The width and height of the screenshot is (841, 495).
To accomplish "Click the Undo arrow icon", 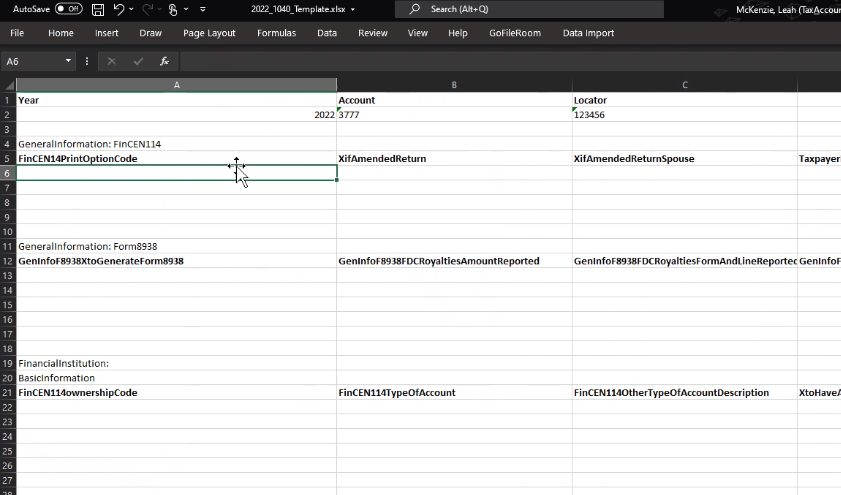I will coord(119,9).
